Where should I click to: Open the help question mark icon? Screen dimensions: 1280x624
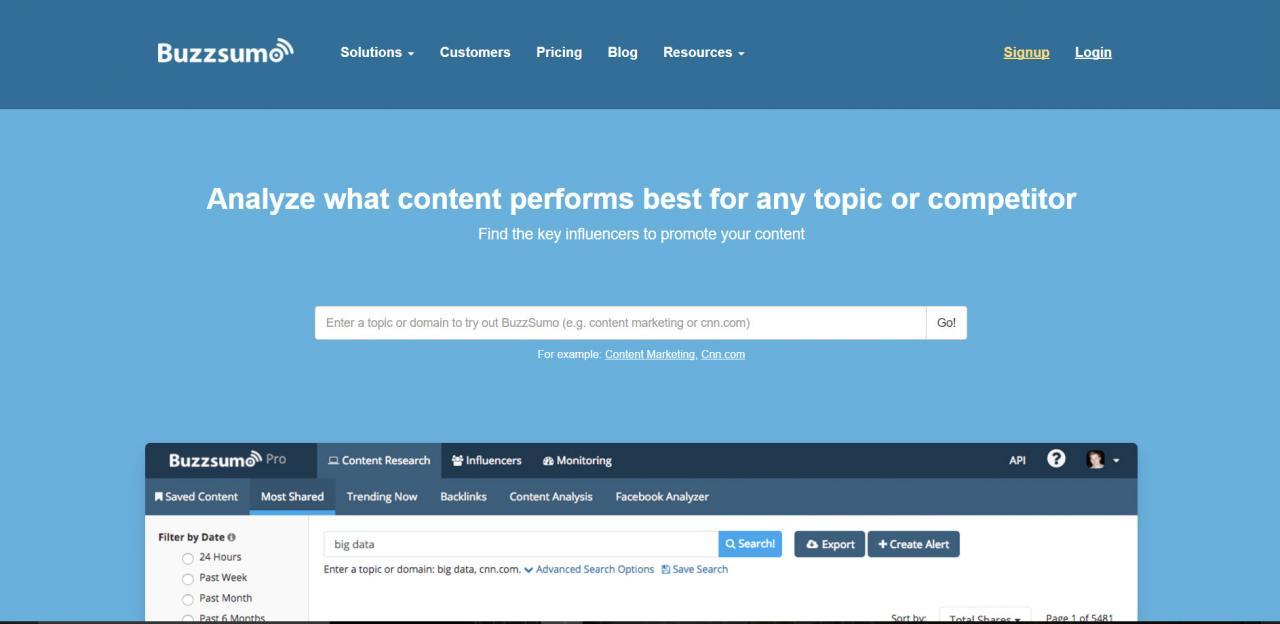(1056, 459)
